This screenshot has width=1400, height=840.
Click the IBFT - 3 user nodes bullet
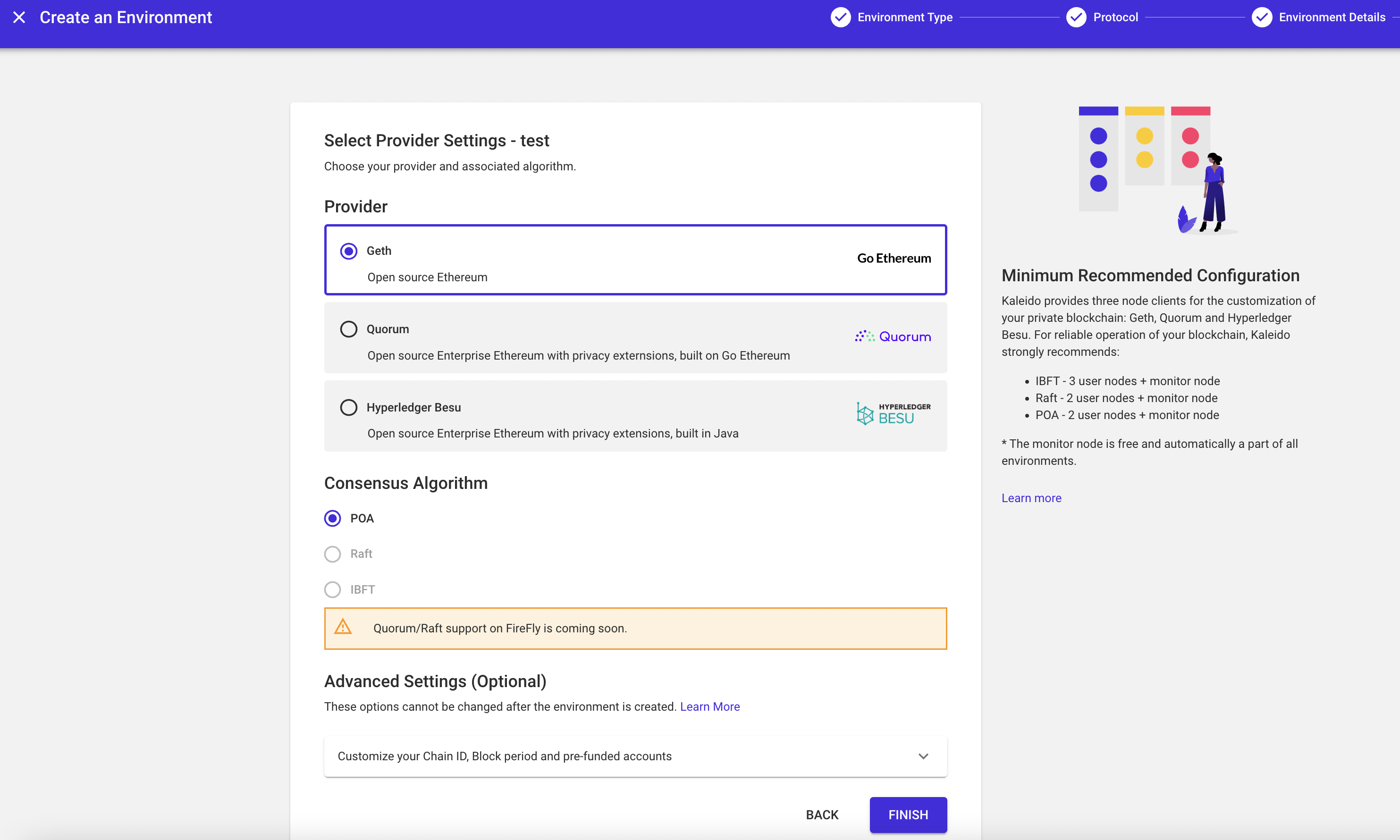(x=1127, y=381)
